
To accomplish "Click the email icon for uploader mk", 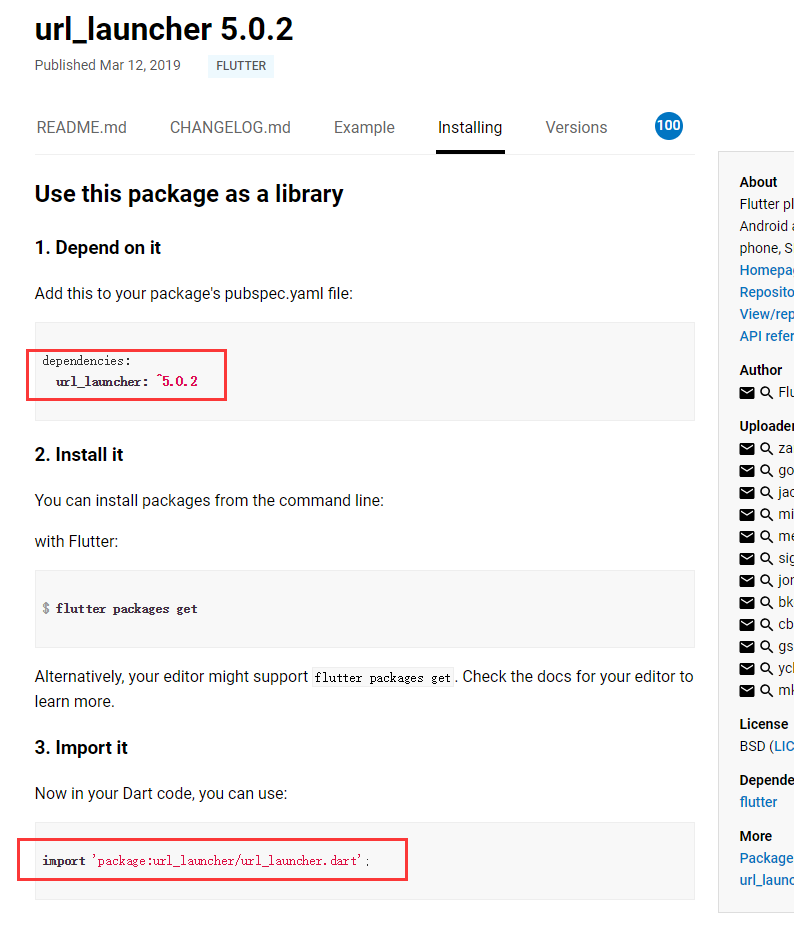I will 747,691.
